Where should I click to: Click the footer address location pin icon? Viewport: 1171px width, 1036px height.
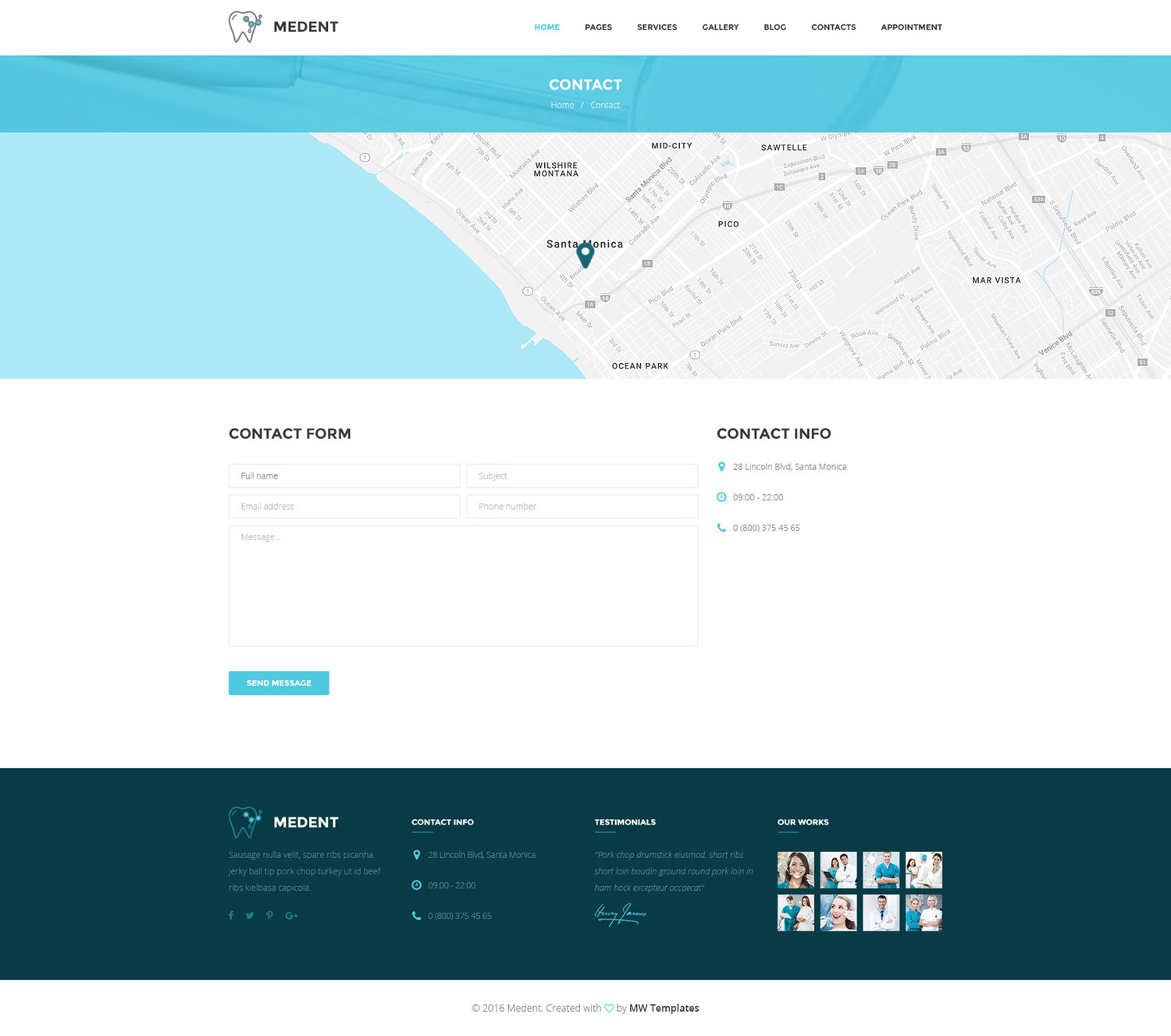click(x=417, y=855)
